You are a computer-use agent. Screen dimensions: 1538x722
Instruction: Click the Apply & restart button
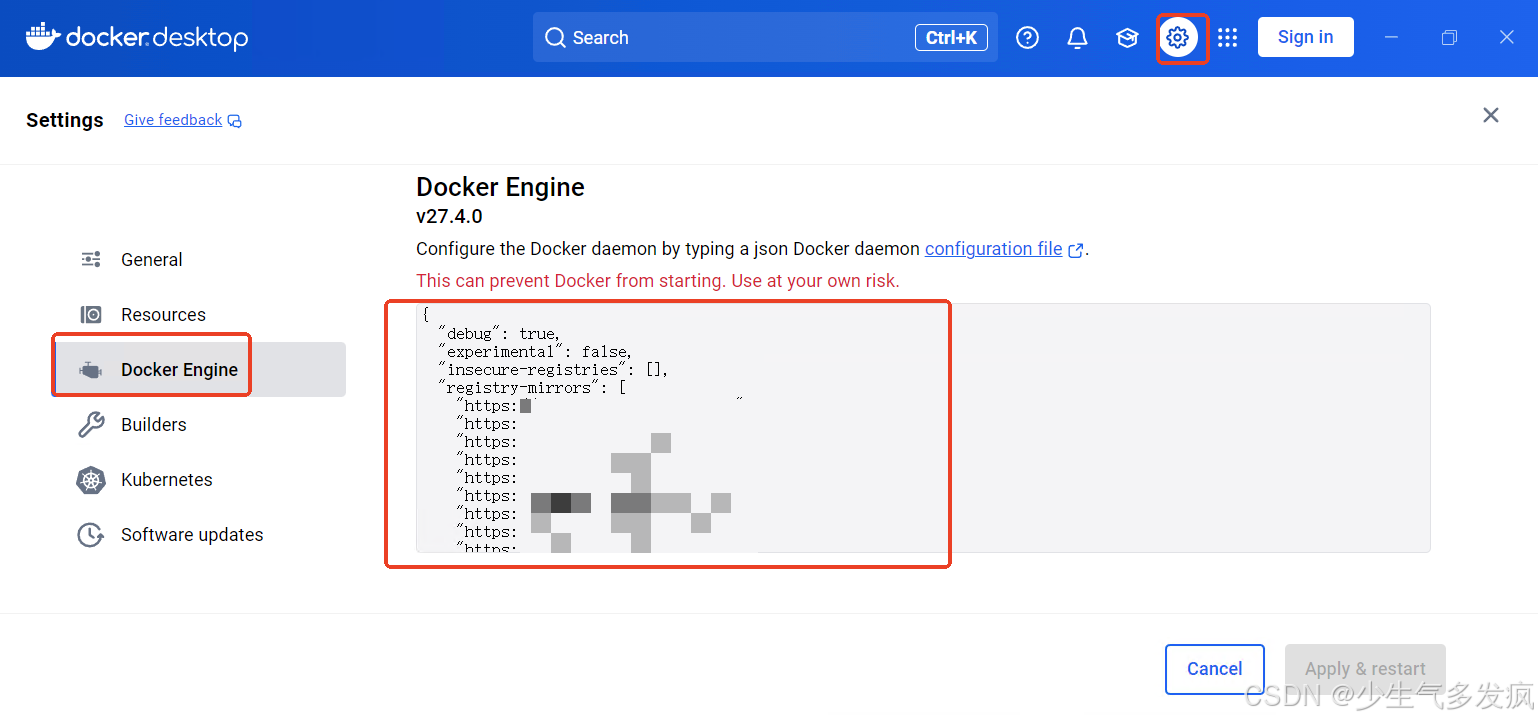1365,669
